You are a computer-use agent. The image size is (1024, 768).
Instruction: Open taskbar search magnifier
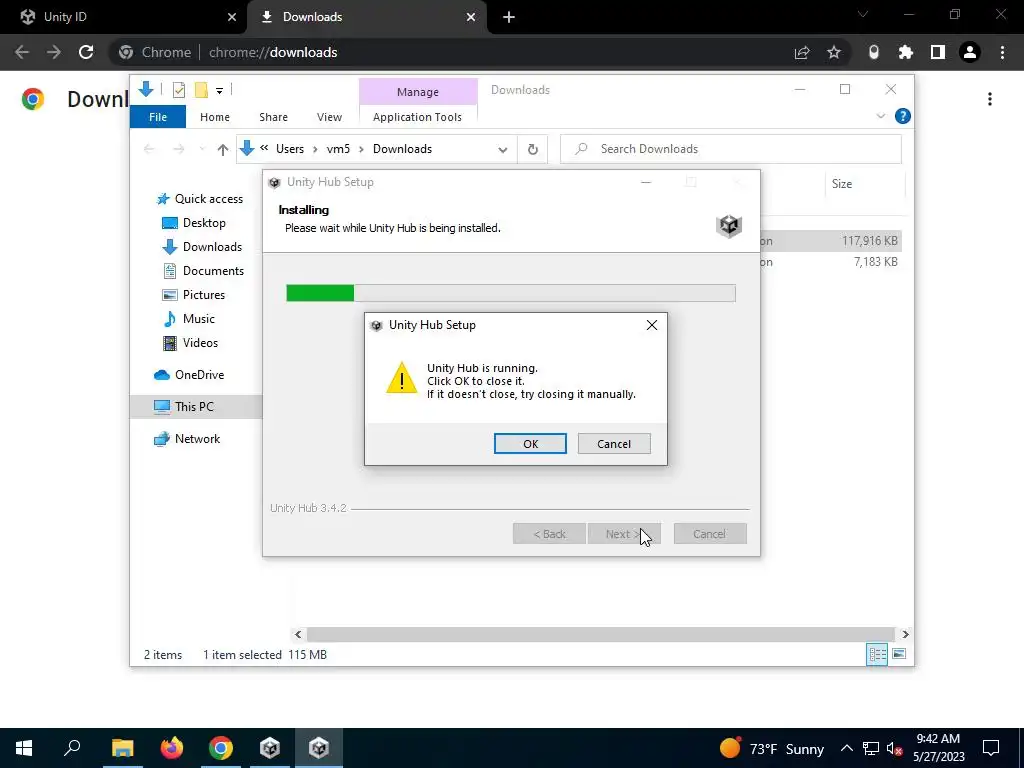72,748
